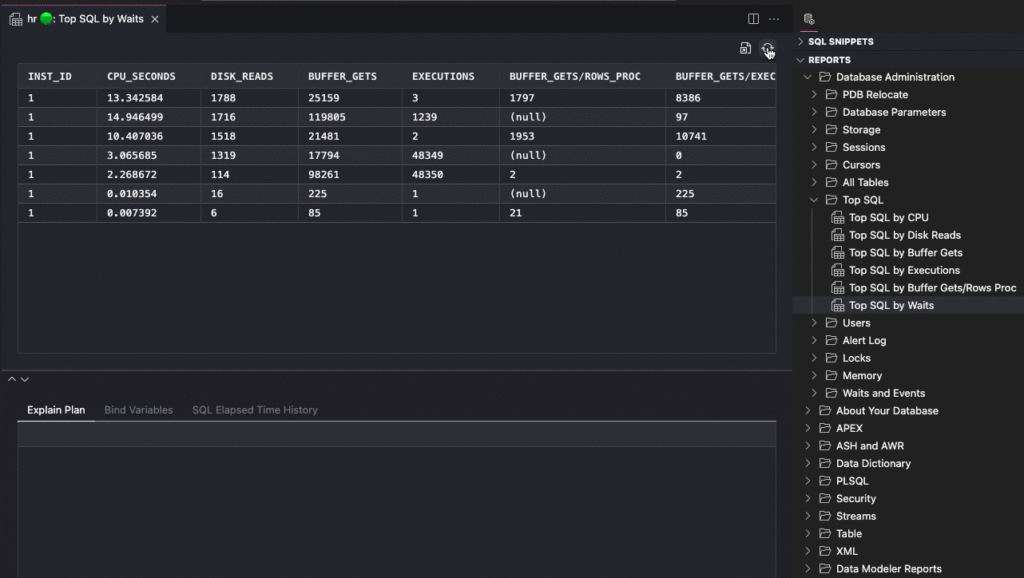The height and width of the screenshot is (578, 1024).
Task: Sort by CPU_SECONDS column header
Action: pyautogui.click(x=141, y=76)
